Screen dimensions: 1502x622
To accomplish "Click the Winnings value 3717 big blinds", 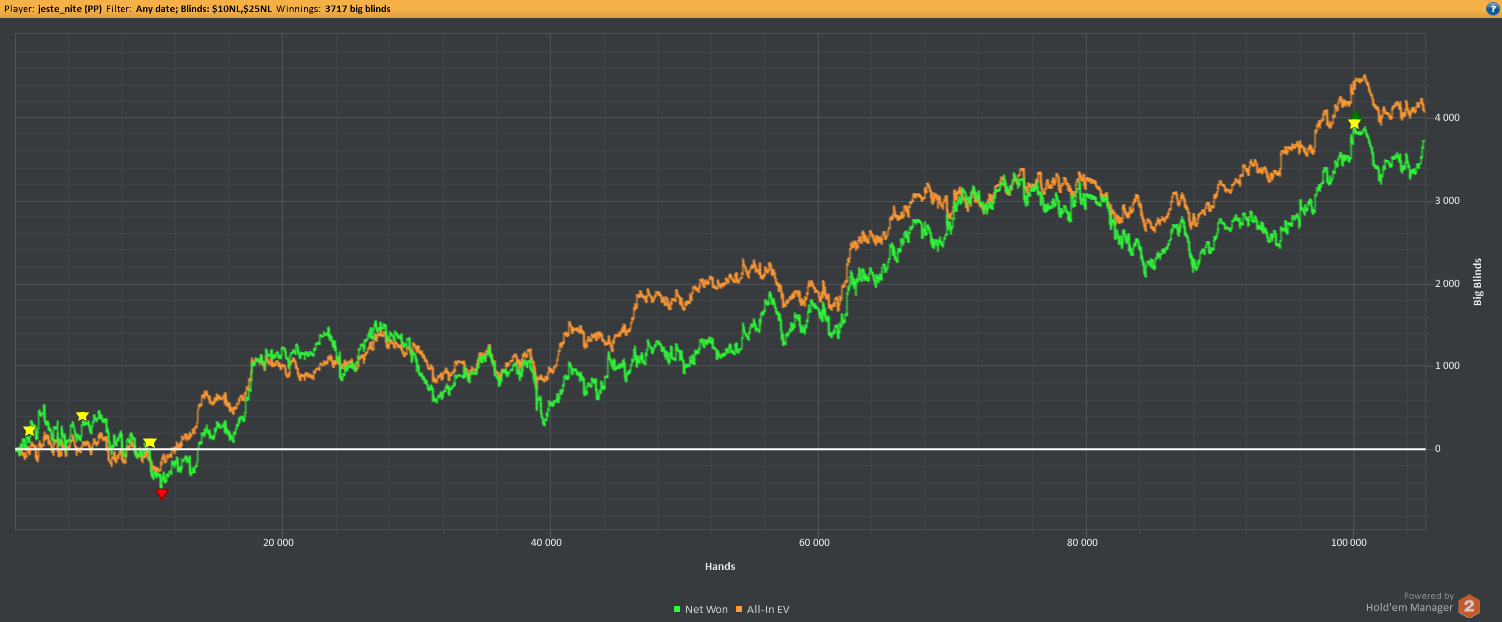I will [x=358, y=8].
